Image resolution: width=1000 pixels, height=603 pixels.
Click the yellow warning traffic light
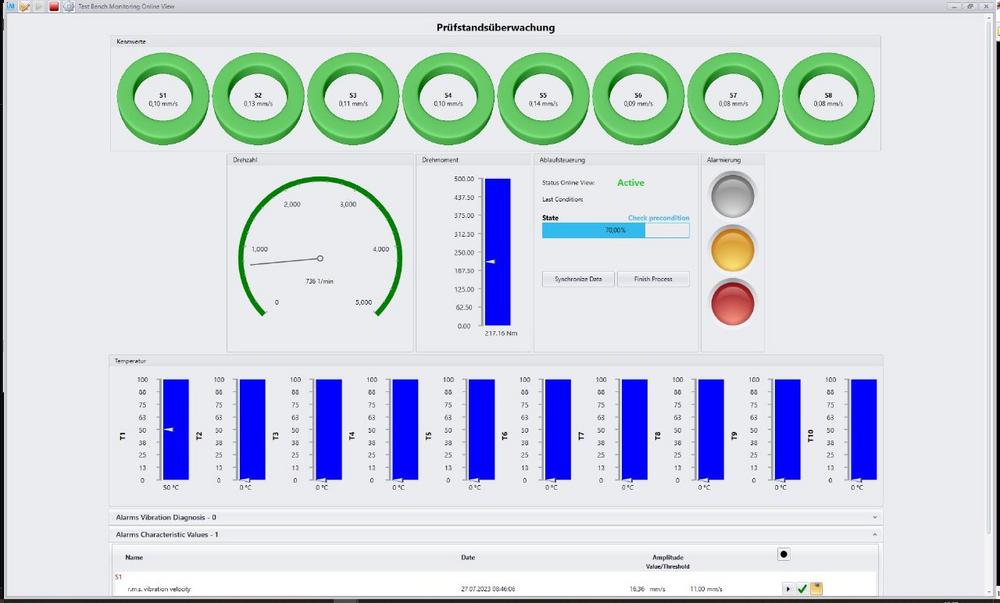tap(733, 248)
